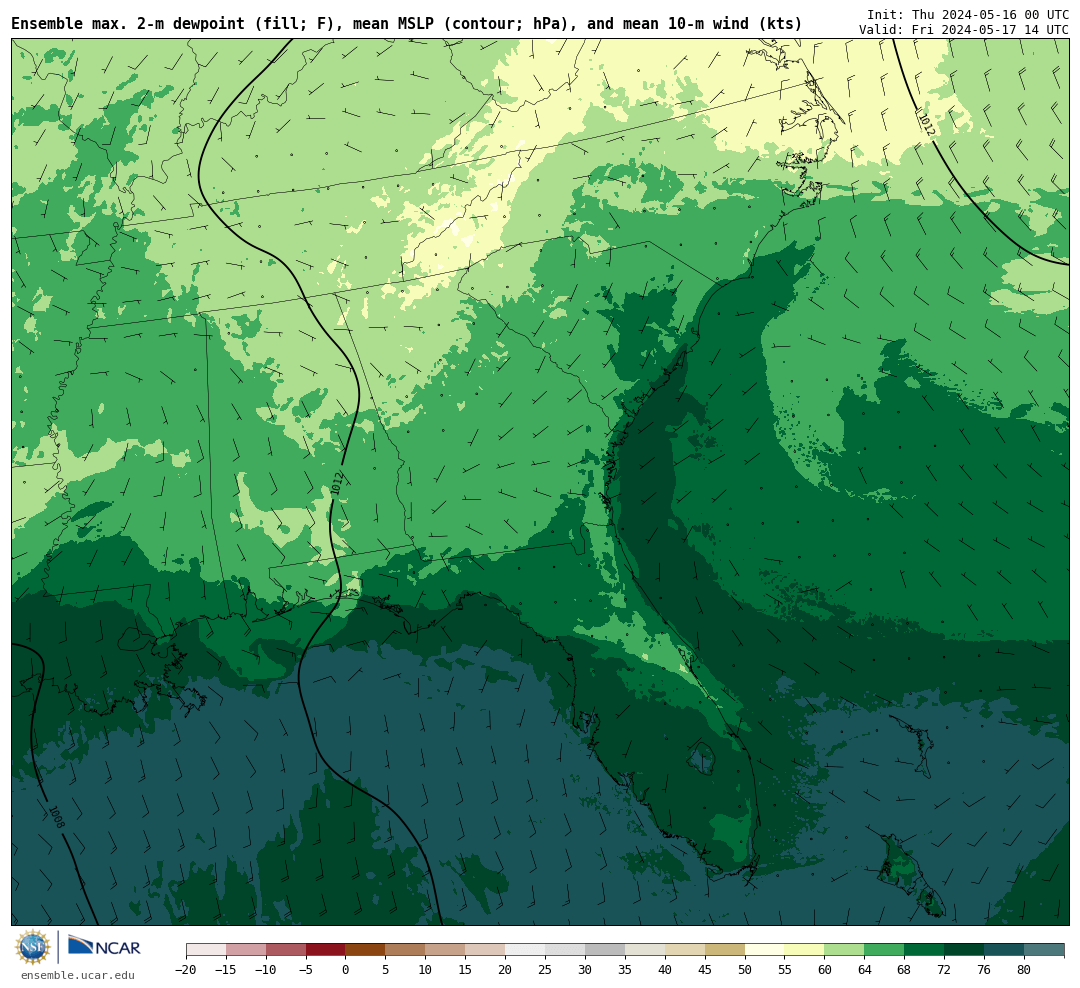The height and width of the screenshot is (988, 1080).
Task: Pick the pink swatch between -15 and -10
Action: point(246,950)
